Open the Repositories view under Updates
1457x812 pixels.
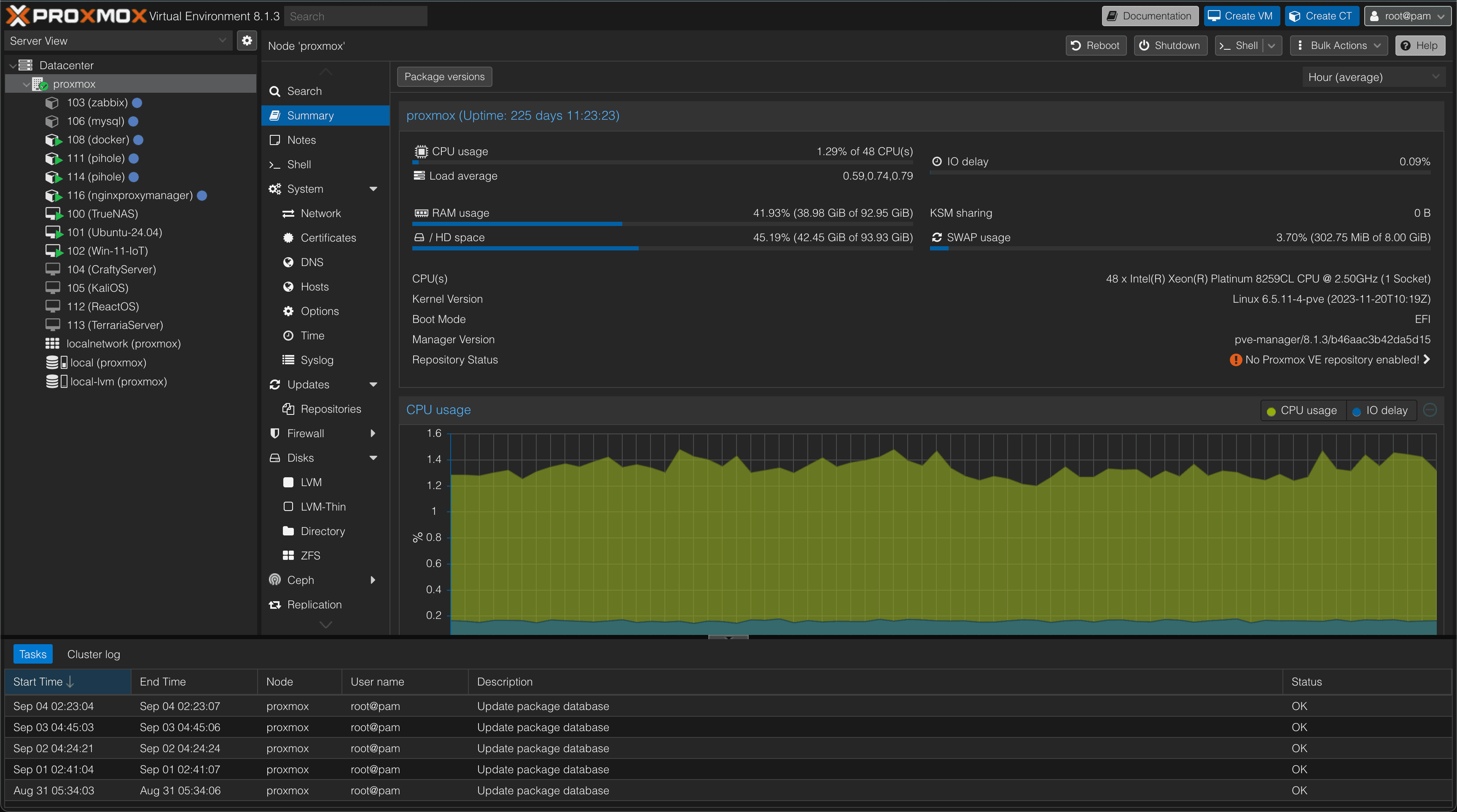(x=331, y=409)
